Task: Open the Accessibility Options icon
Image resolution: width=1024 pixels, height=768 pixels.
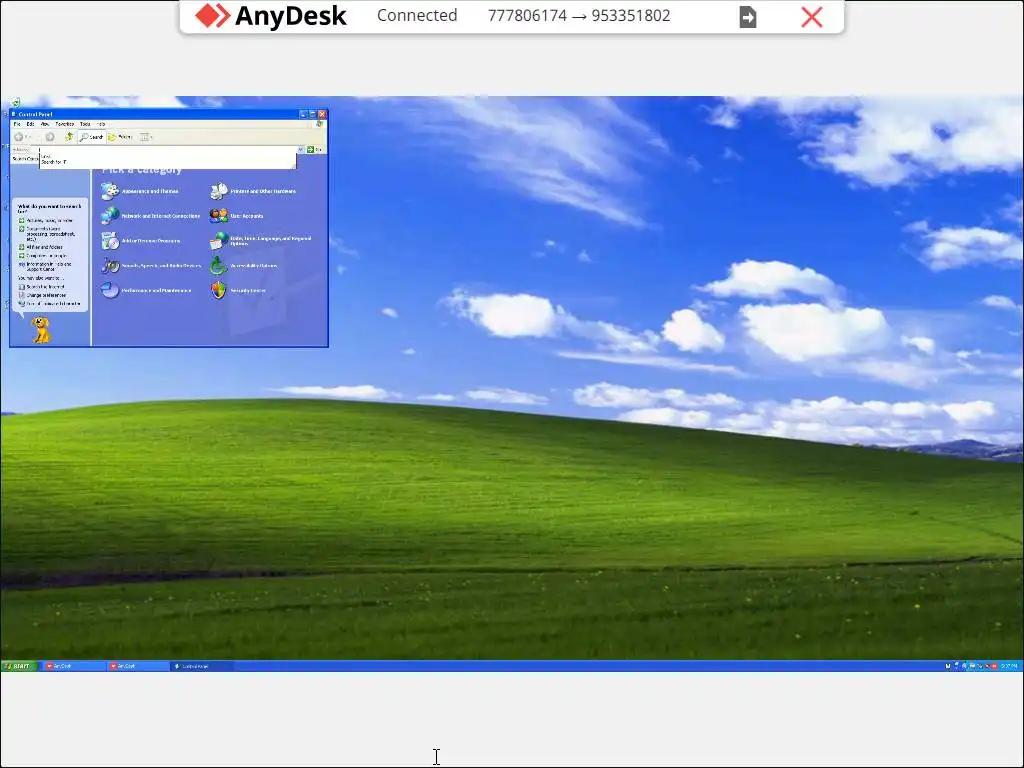Action: tap(219, 265)
